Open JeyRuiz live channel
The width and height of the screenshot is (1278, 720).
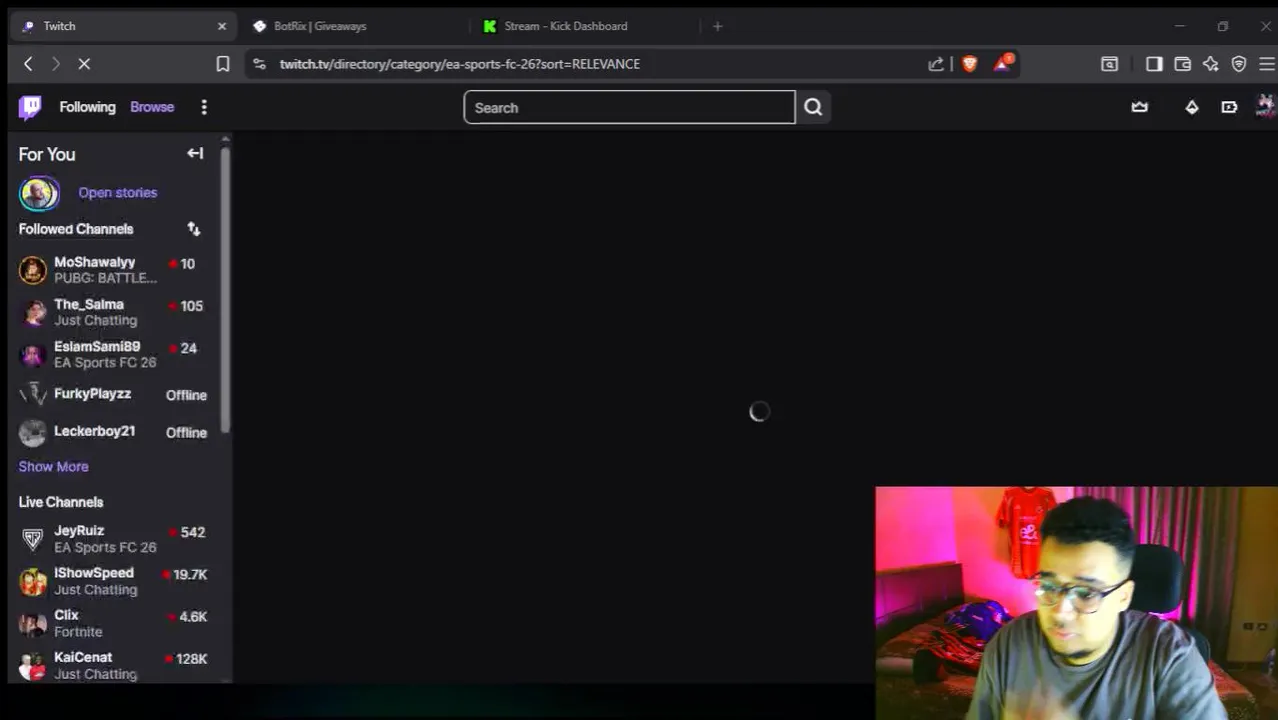pyautogui.click(x=113, y=539)
